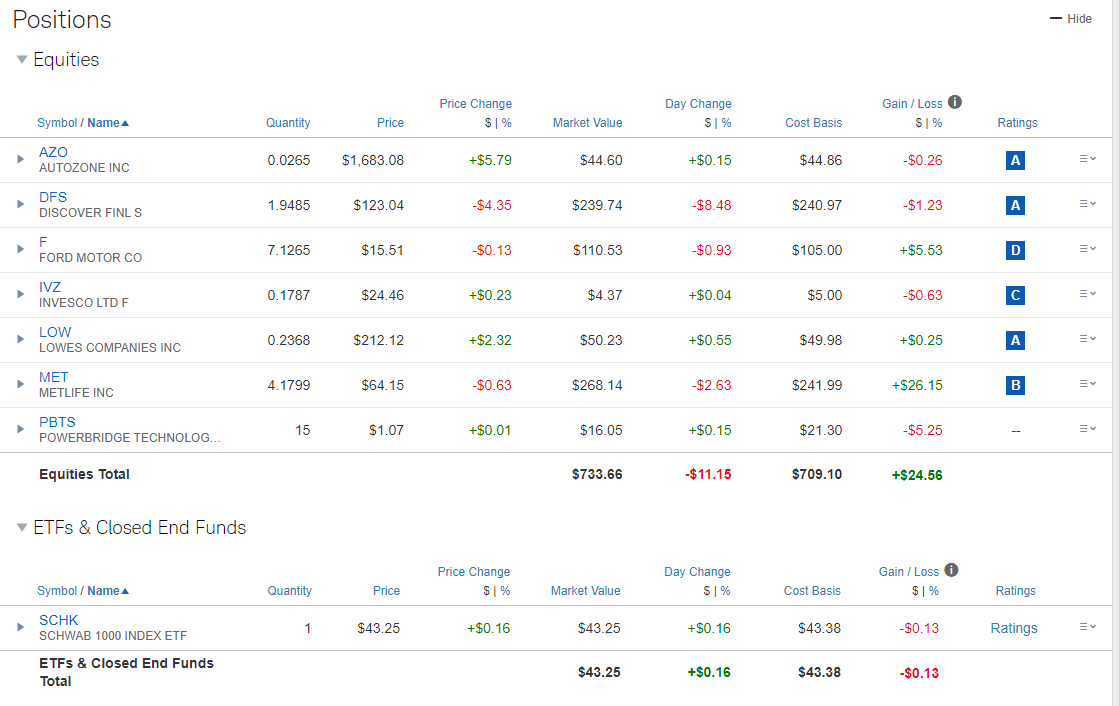Click the Gain/Loss info icon in Equities header
The width and height of the screenshot is (1119, 706).
(954, 102)
